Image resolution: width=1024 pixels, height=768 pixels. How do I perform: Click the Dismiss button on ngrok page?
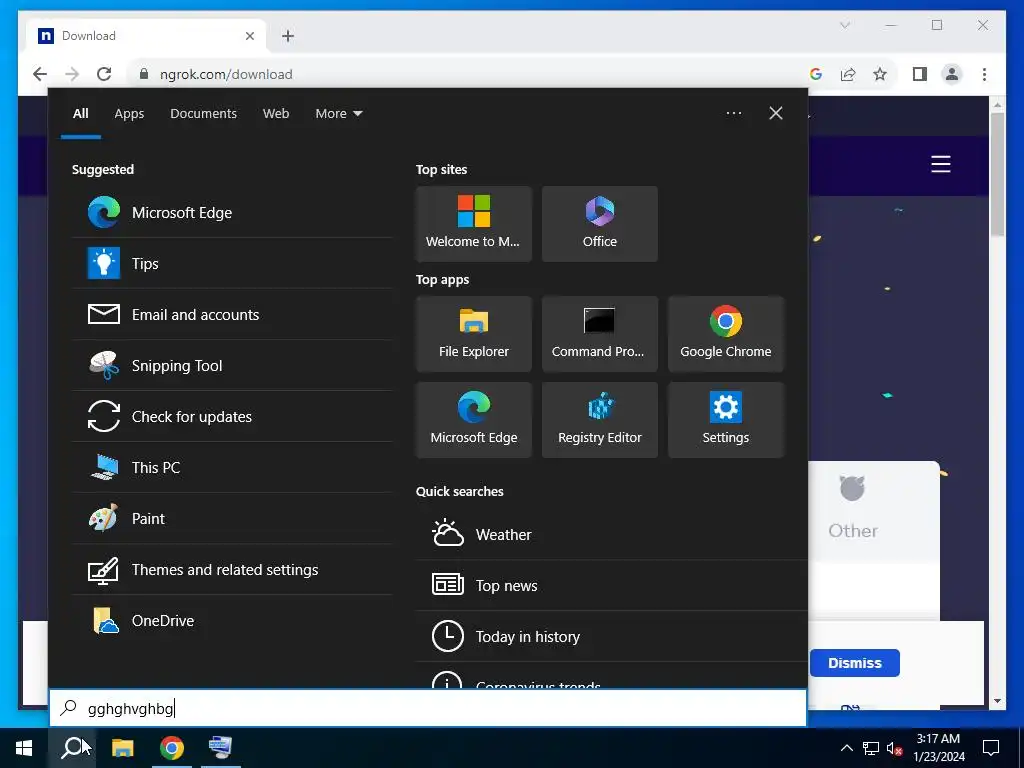854,663
